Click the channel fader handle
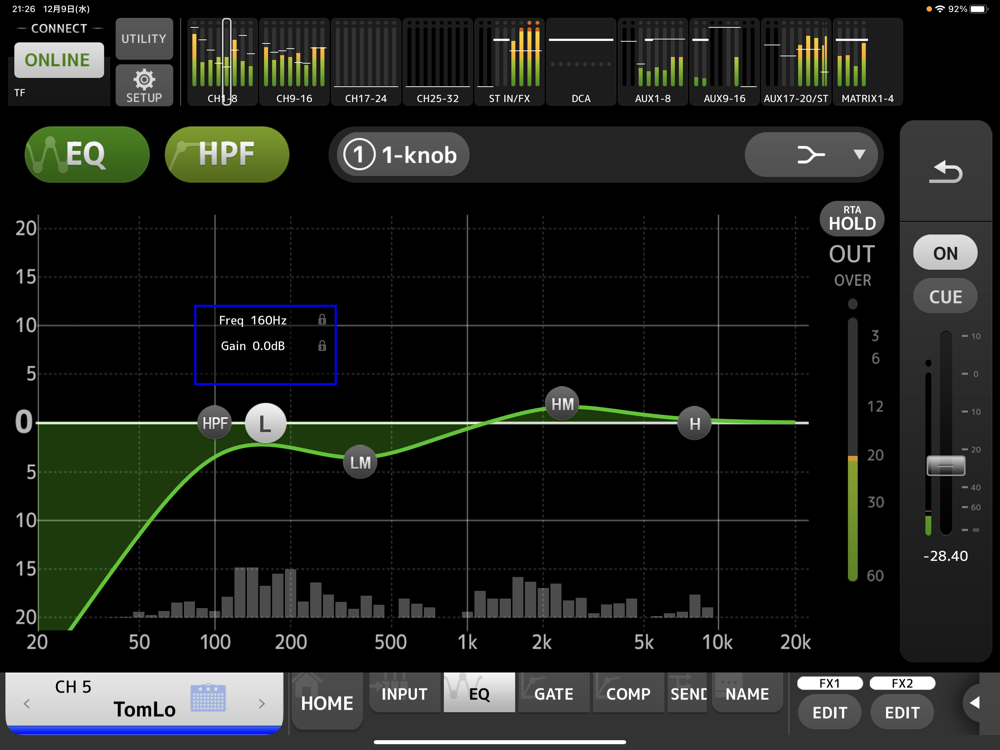Screen dimensions: 1000x750 (x=946, y=466)
